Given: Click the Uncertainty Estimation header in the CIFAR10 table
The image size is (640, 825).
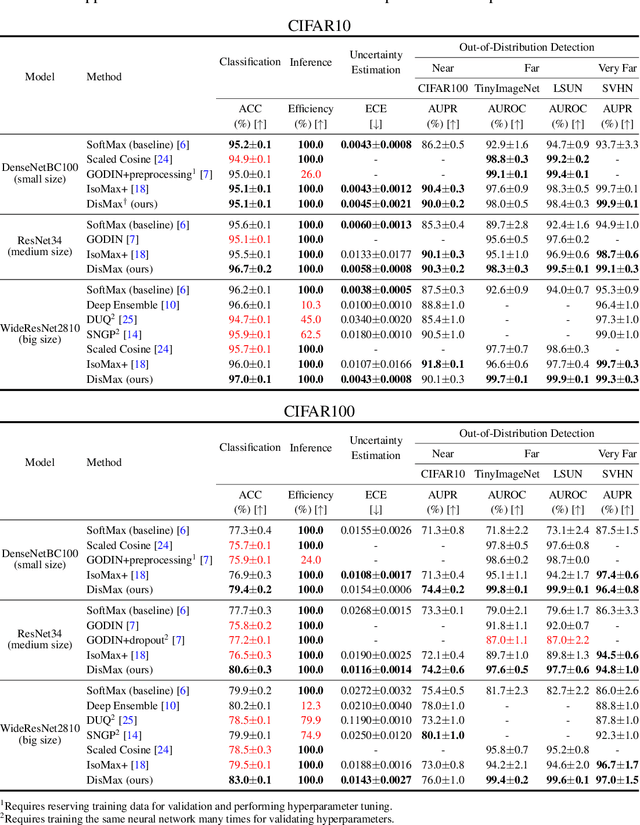Looking at the screenshot, I should click(x=376, y=62).
